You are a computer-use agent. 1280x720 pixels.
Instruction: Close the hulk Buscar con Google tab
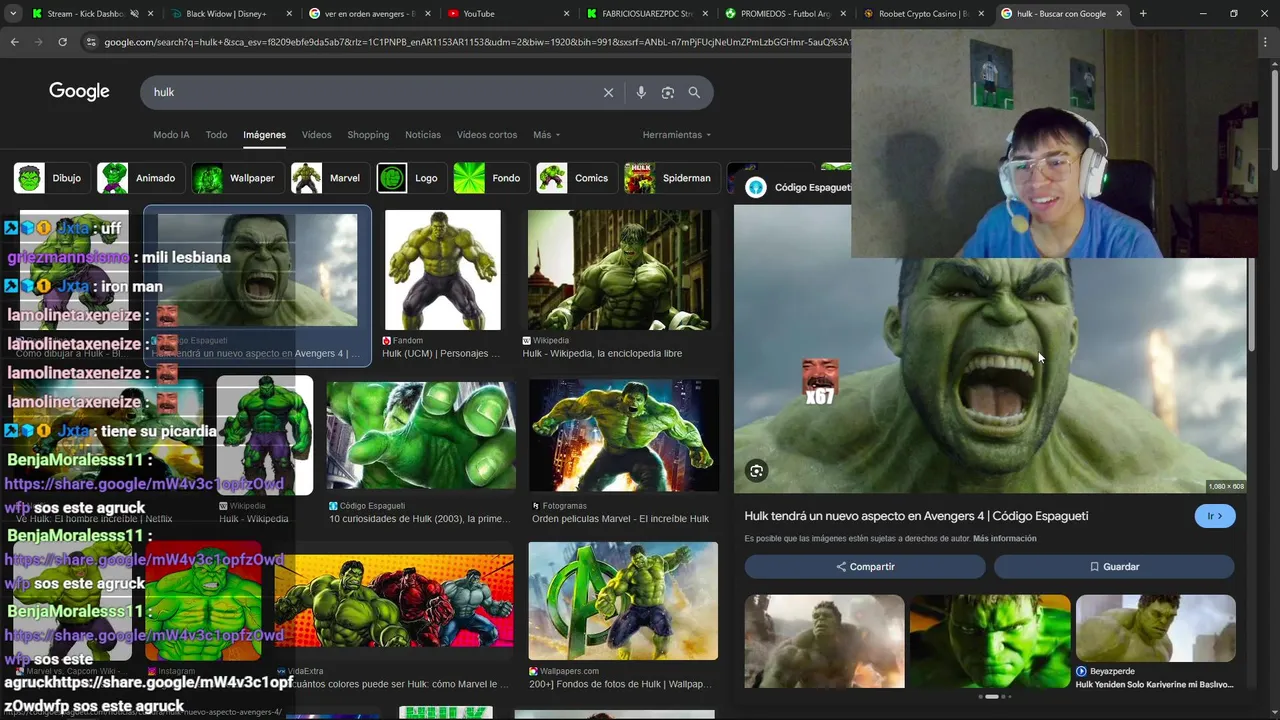(1119, 14)
